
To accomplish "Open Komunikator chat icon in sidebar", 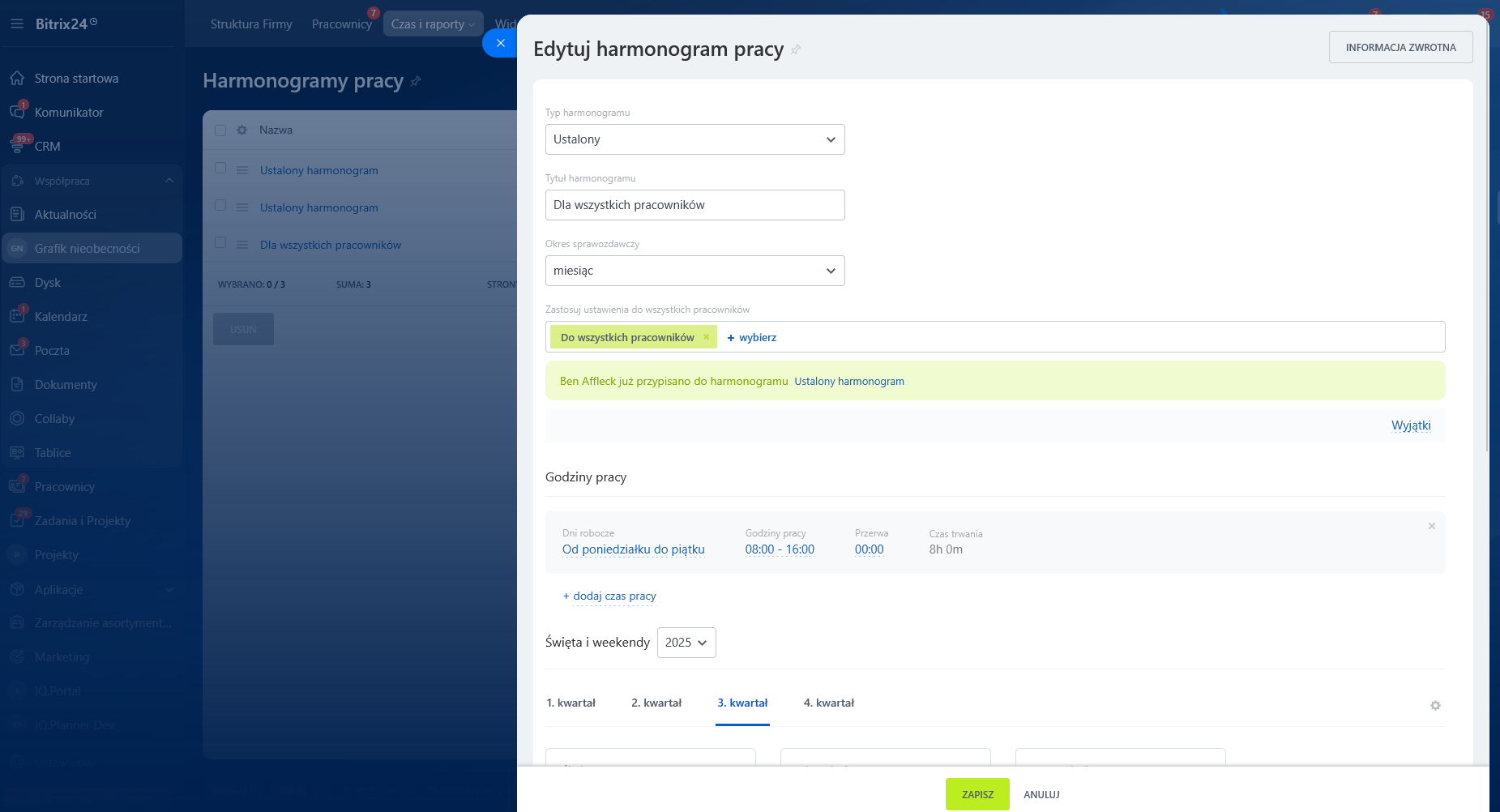I will click(17, 112).
